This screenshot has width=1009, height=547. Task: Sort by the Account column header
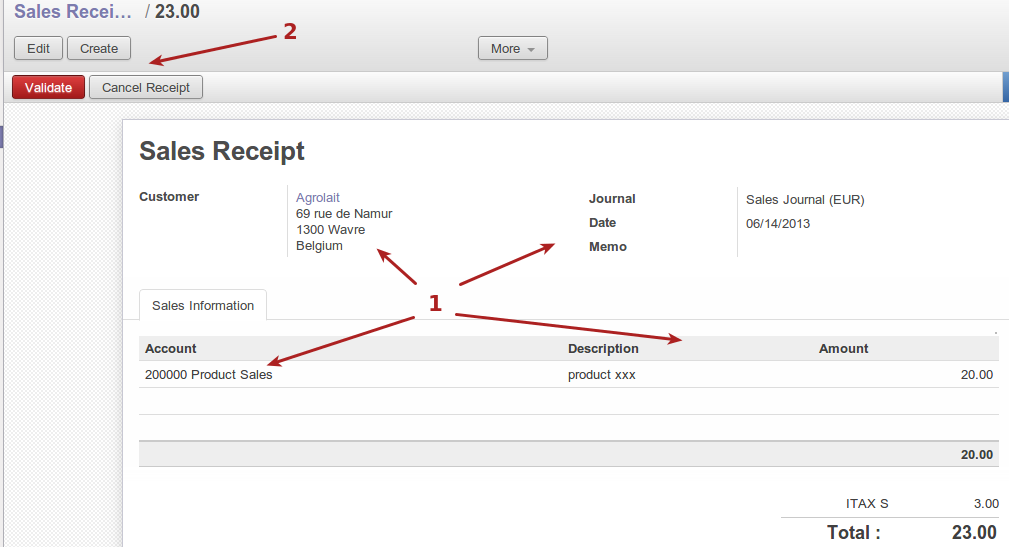171,349
